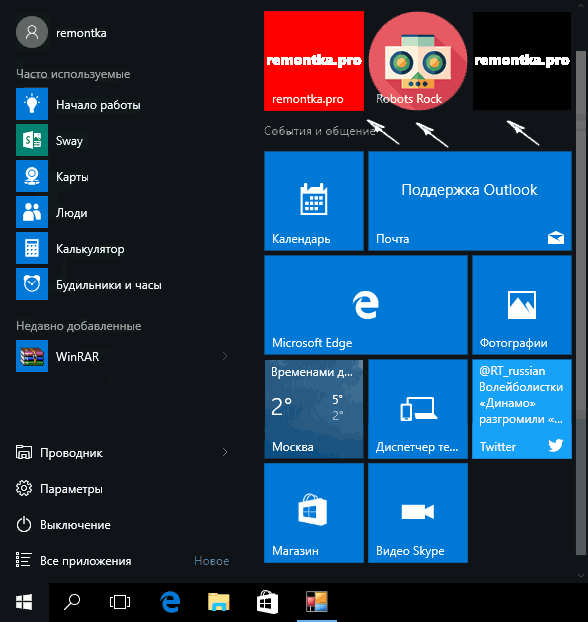
Task: Open the Twitter live tile
Action: click(x=522, y=409)
